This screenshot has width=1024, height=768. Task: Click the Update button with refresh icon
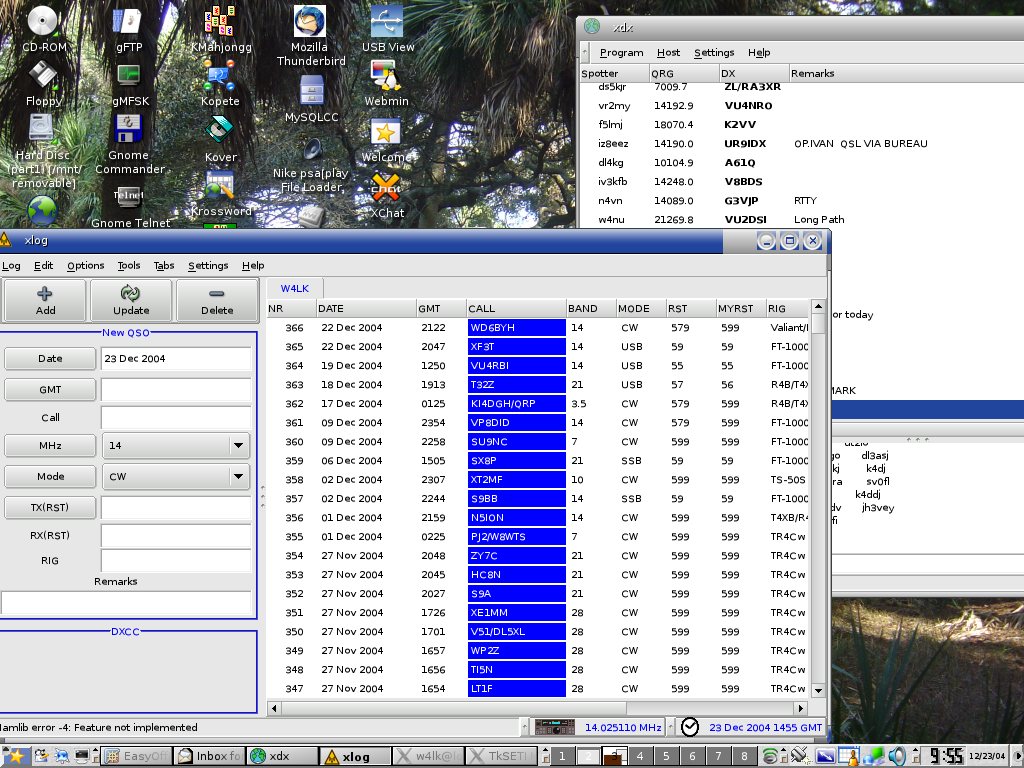tap(131, 300)
